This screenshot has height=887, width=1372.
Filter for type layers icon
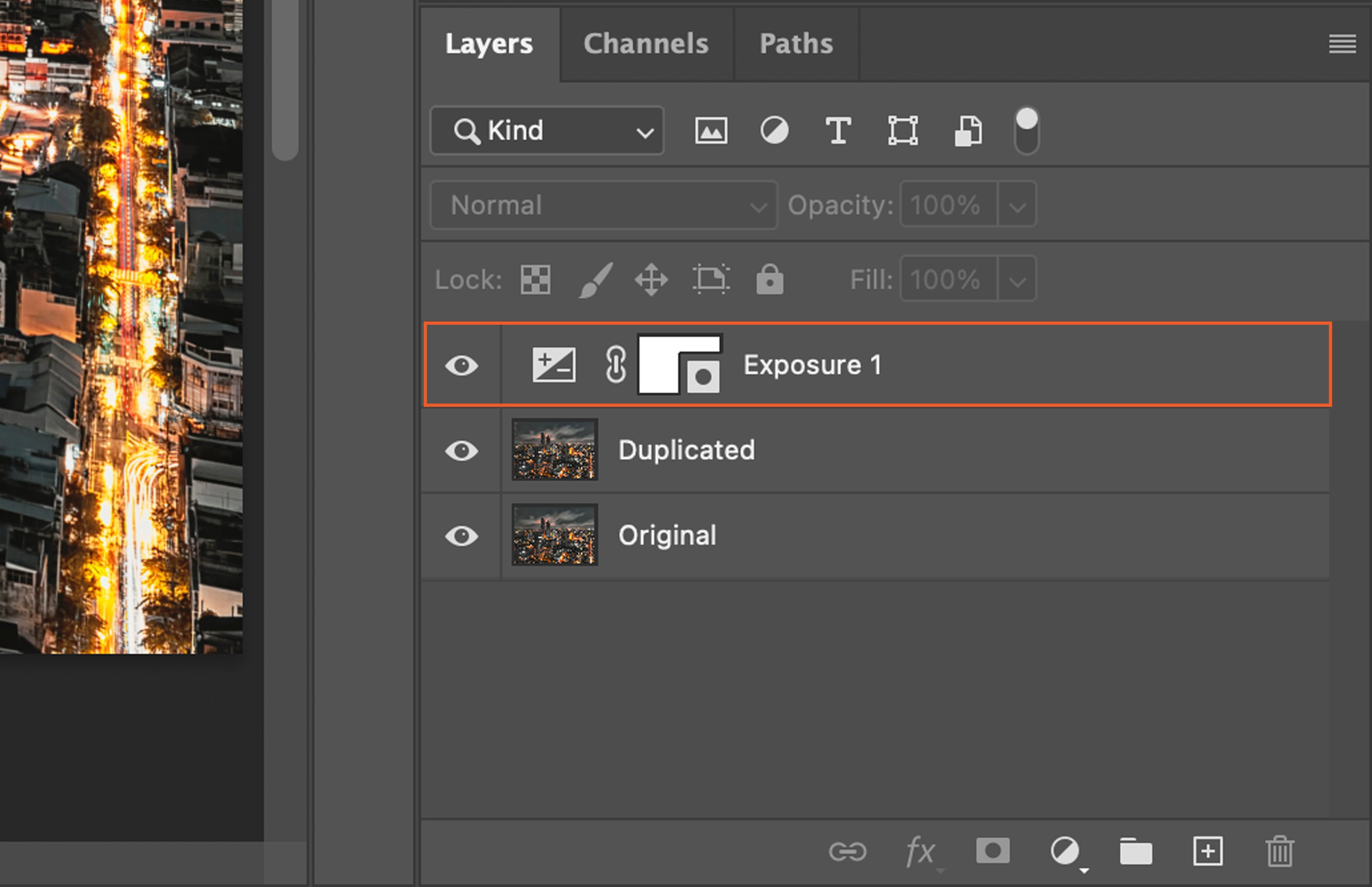point(838,131)
